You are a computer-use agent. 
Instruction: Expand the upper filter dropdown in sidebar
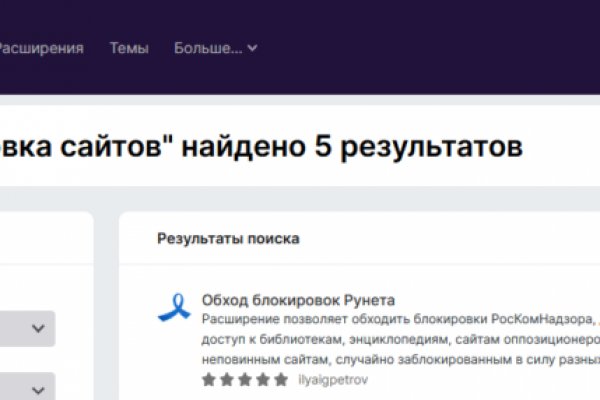point(25,328)
